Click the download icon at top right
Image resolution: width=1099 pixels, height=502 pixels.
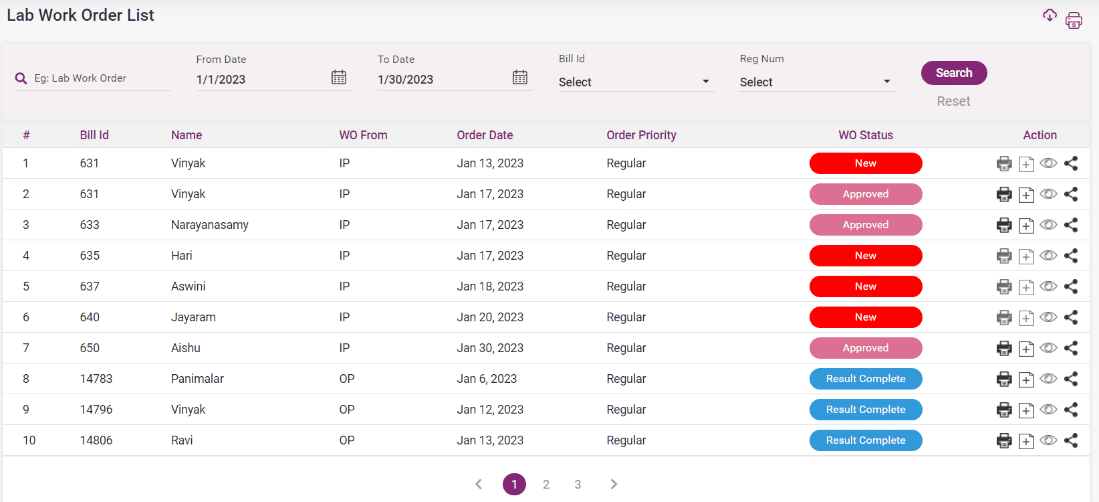pyautogui.click(x=1049, y=16)
